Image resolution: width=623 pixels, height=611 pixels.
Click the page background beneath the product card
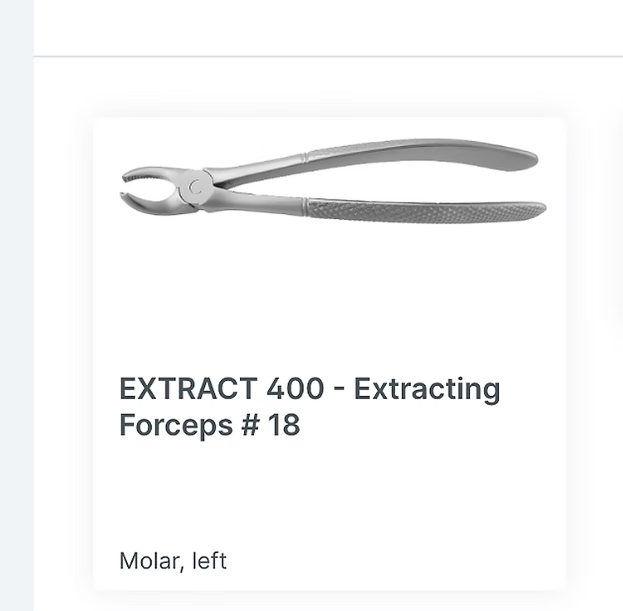330,600
